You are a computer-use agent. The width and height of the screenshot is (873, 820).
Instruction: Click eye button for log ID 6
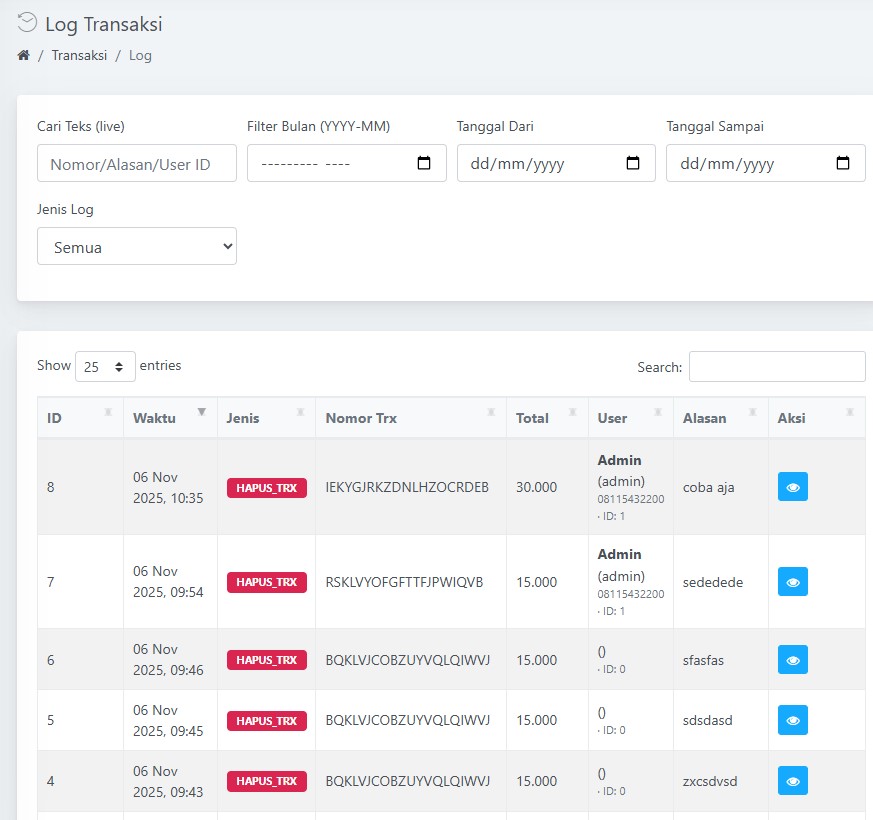(792, 660)
